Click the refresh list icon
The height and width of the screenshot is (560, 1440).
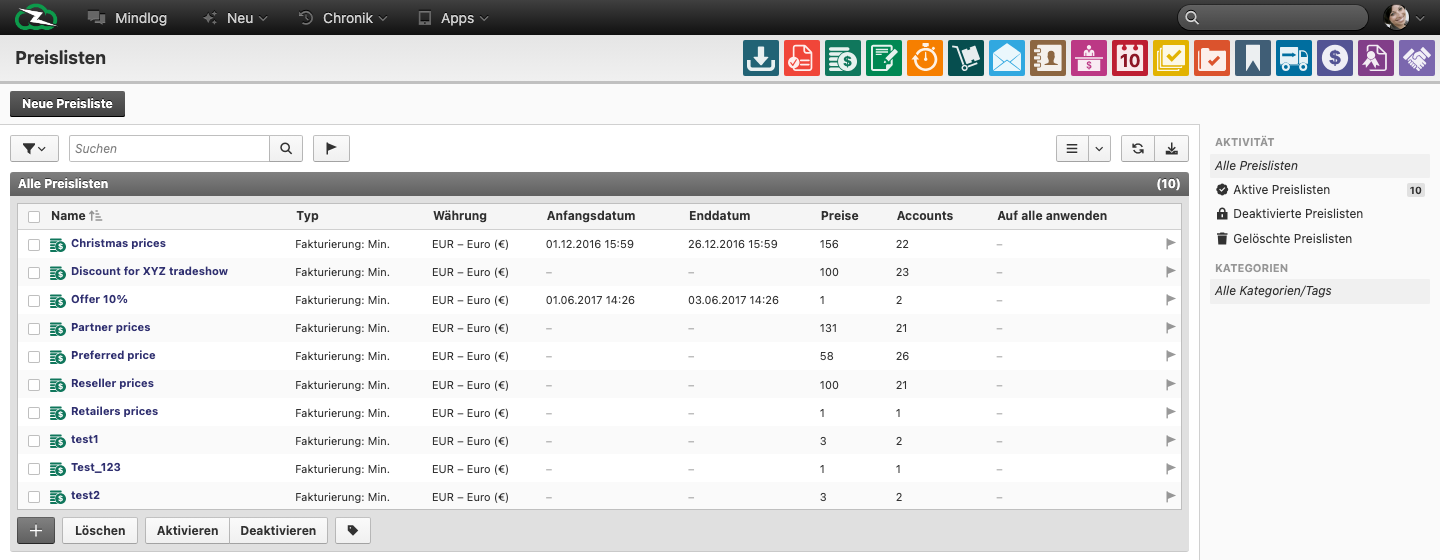(x=1138, y=149)
